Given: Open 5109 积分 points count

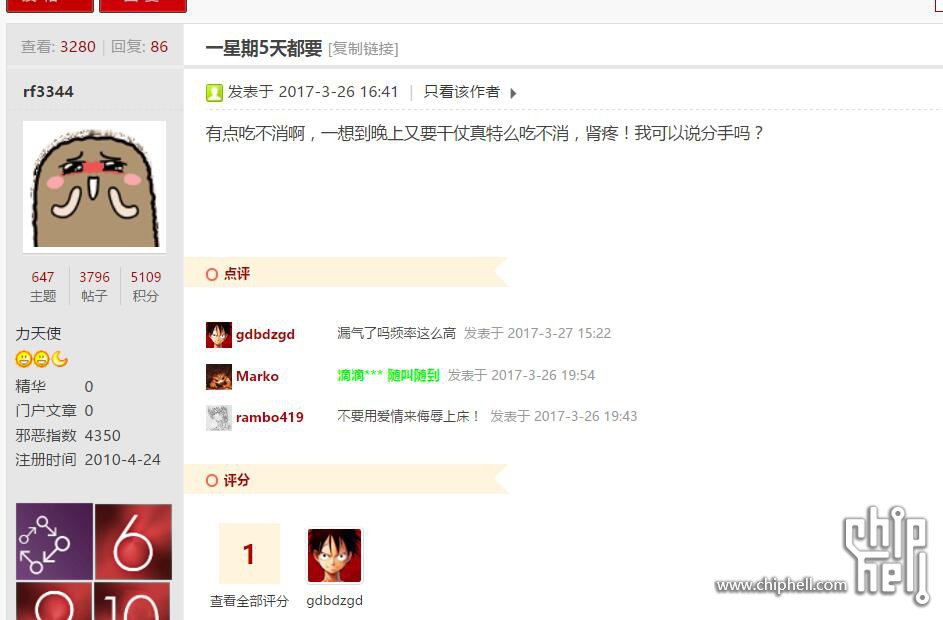Looking at the screenshot, I should [146, 286].
